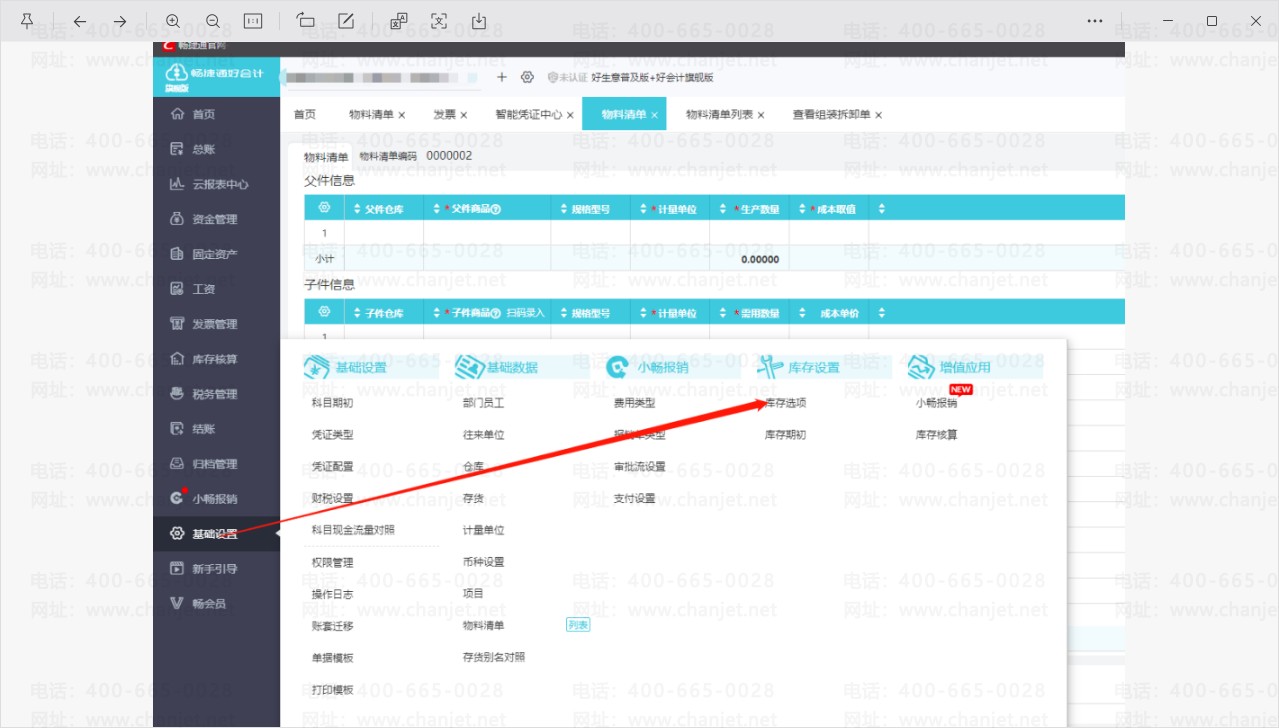Click the actual size 1:1 icon
Viewport: 1279px width, 728px height.
tap(253, 21)
